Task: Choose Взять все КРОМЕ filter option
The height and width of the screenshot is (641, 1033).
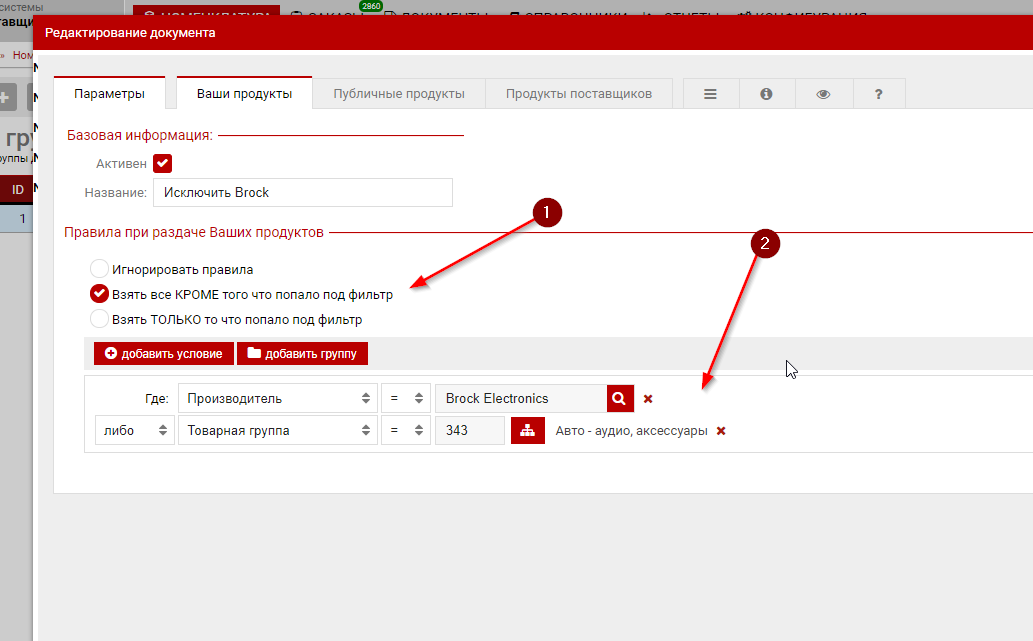Action: click(x=99, y=294)
